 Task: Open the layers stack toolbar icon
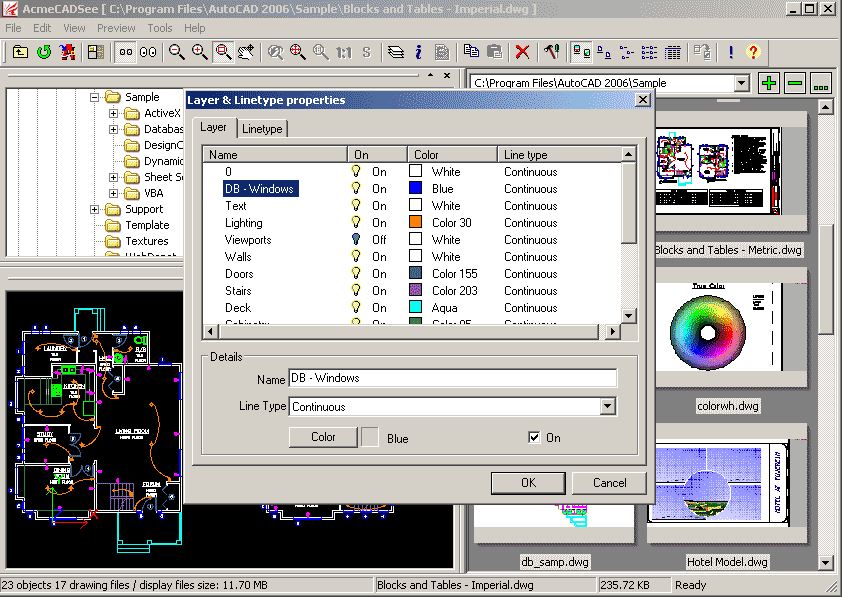point(396,52)
